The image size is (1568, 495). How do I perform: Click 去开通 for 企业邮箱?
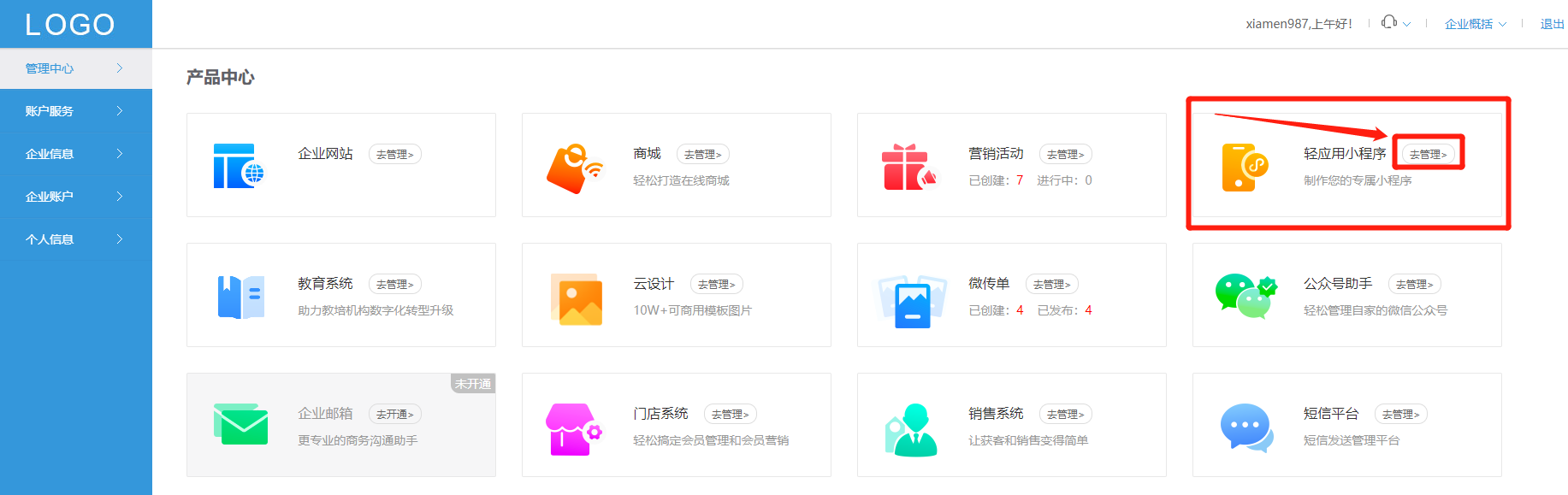(395, 415)
